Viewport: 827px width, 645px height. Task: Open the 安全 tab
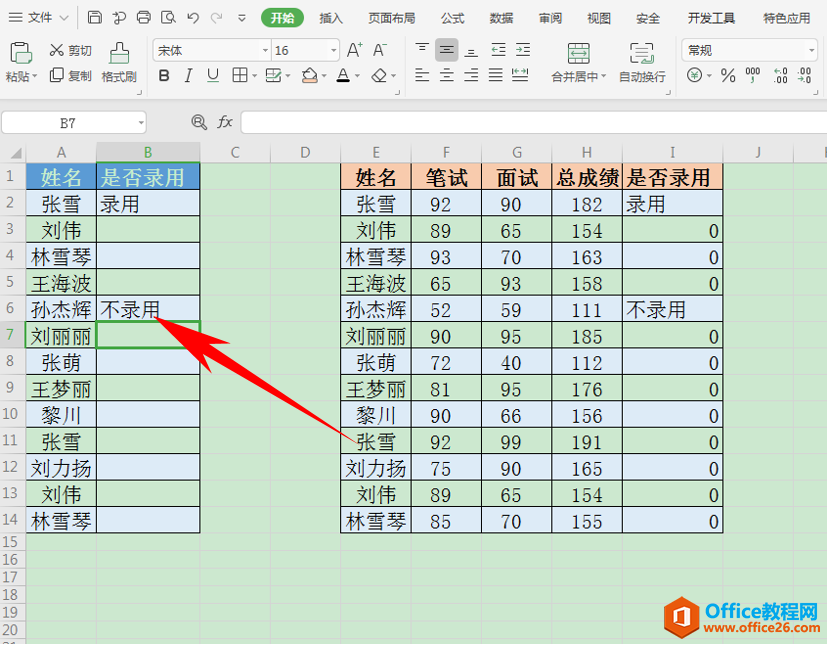click(648, 18)
